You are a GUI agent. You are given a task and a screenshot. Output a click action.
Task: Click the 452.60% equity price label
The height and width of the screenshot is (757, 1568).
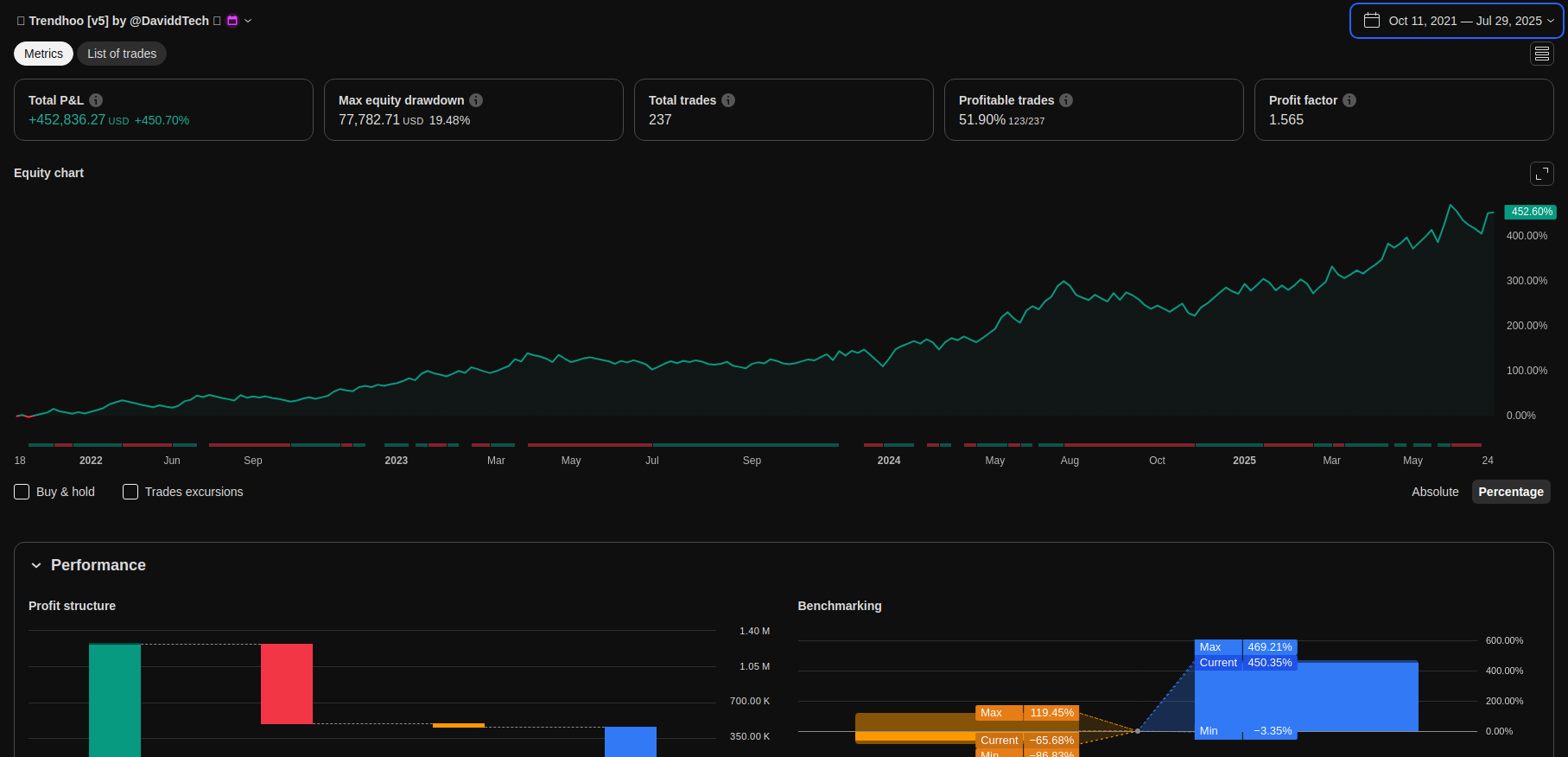point(1531,212)
